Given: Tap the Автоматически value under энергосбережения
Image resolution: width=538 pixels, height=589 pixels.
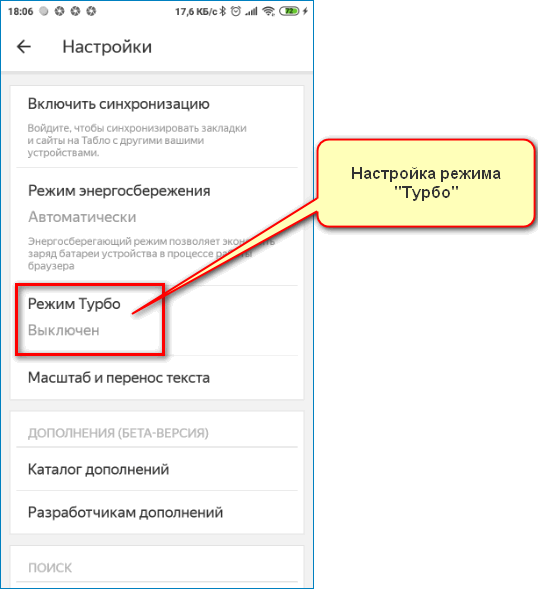Looking at the screenshot, I should click(82, 217).
